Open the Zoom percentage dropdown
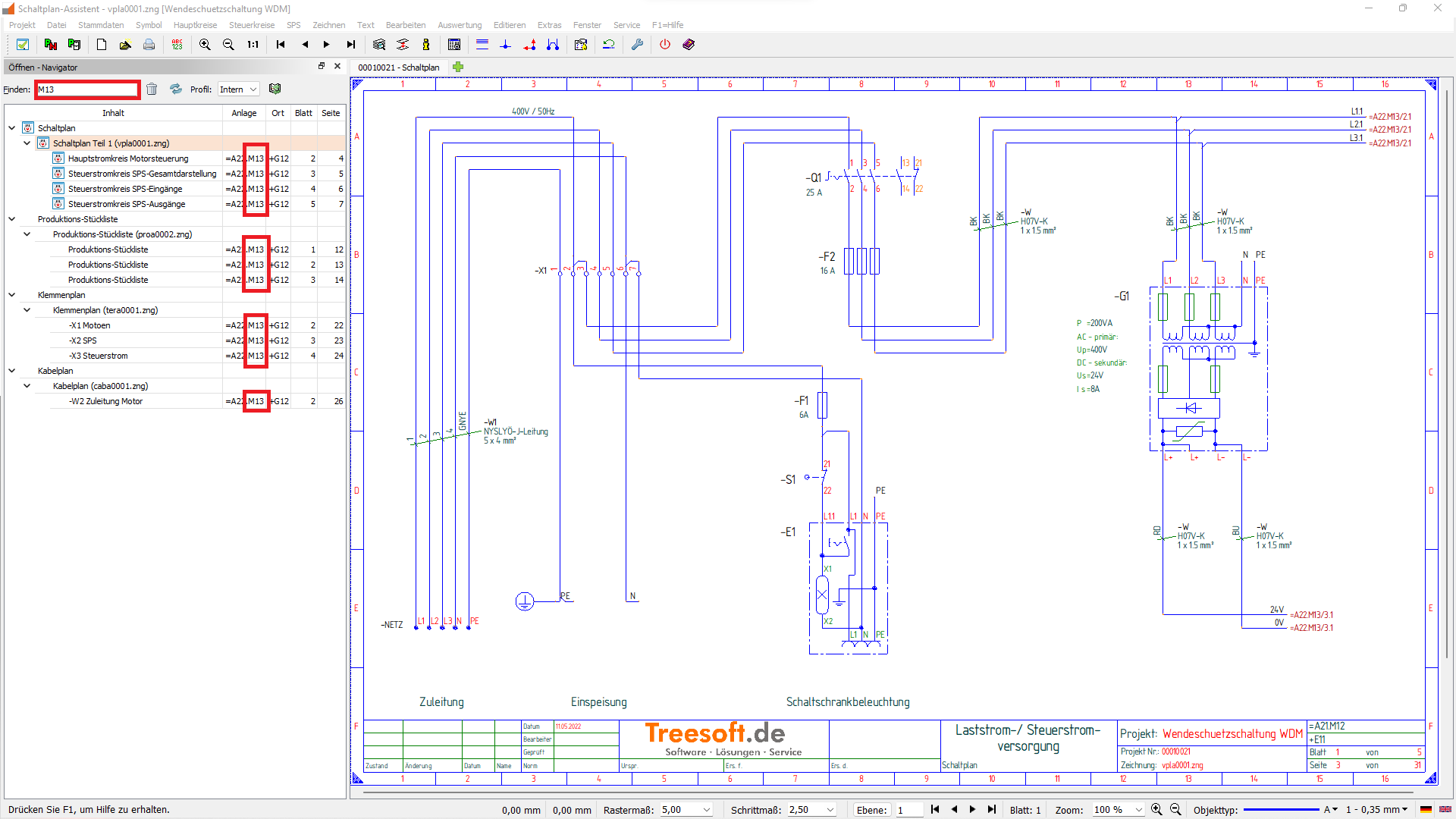This screenshot has width=1456, height=819. point(1137,810)
